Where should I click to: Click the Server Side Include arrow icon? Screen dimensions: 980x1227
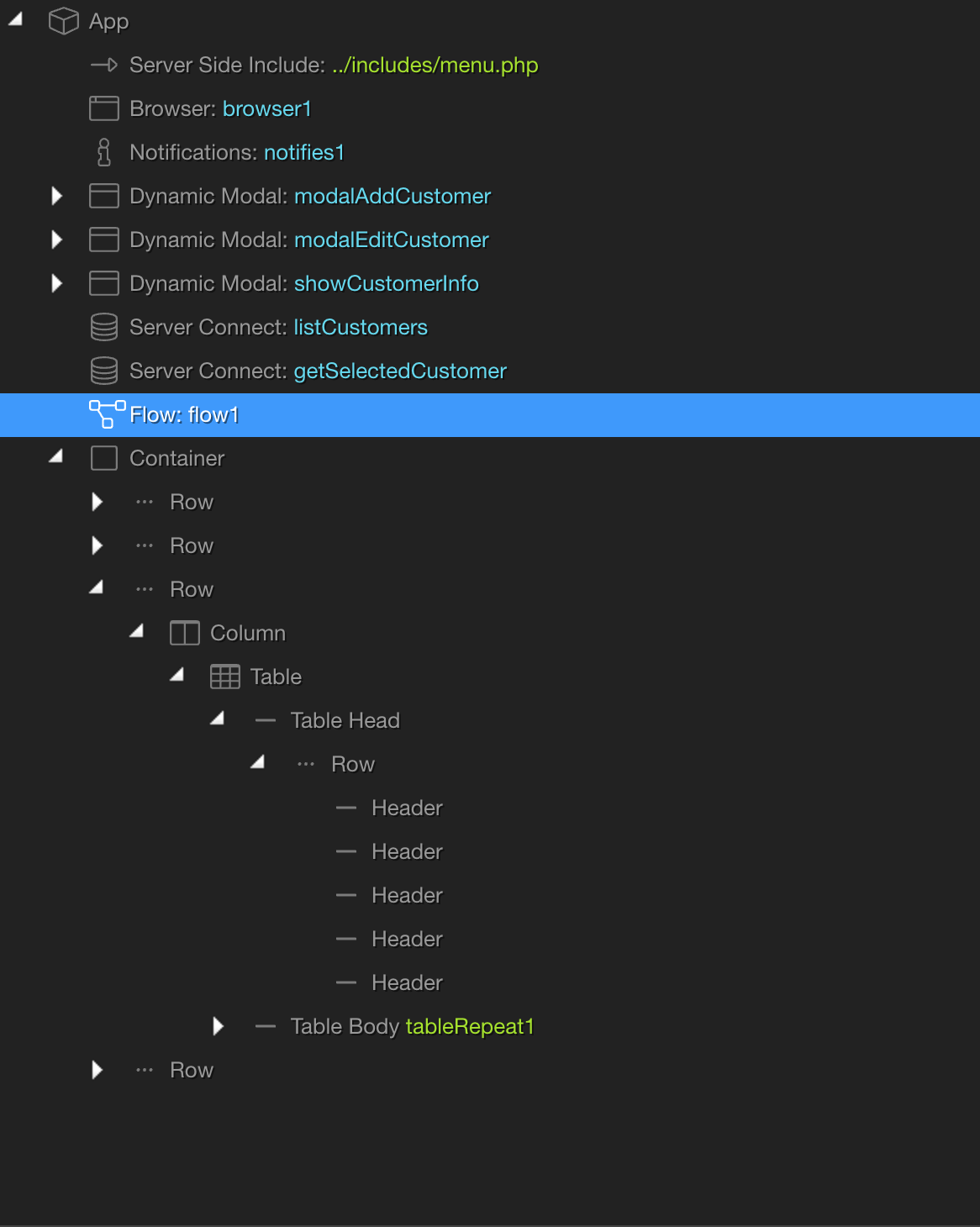click(103, 65)
